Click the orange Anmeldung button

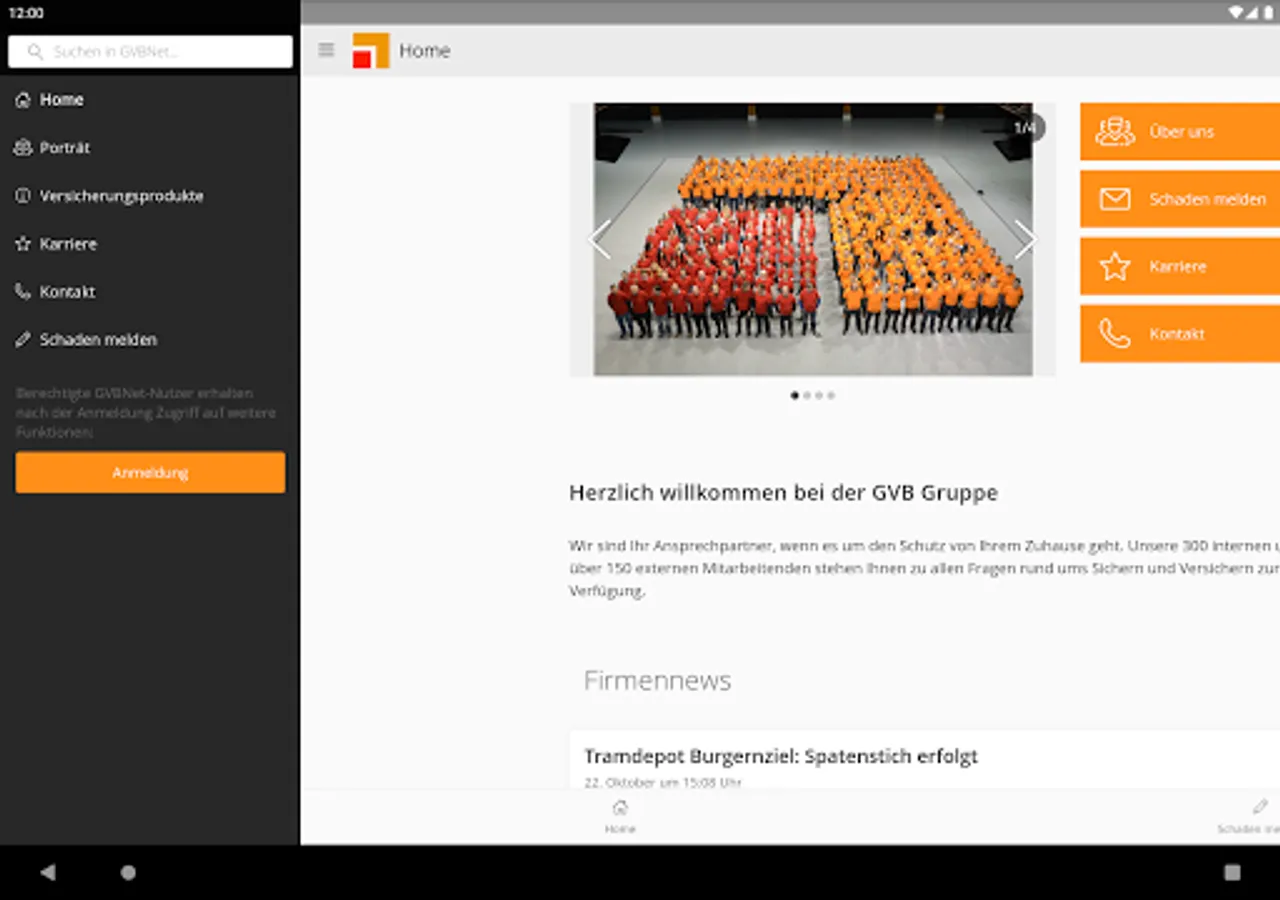pyautogui.click(x=150, y=472)
